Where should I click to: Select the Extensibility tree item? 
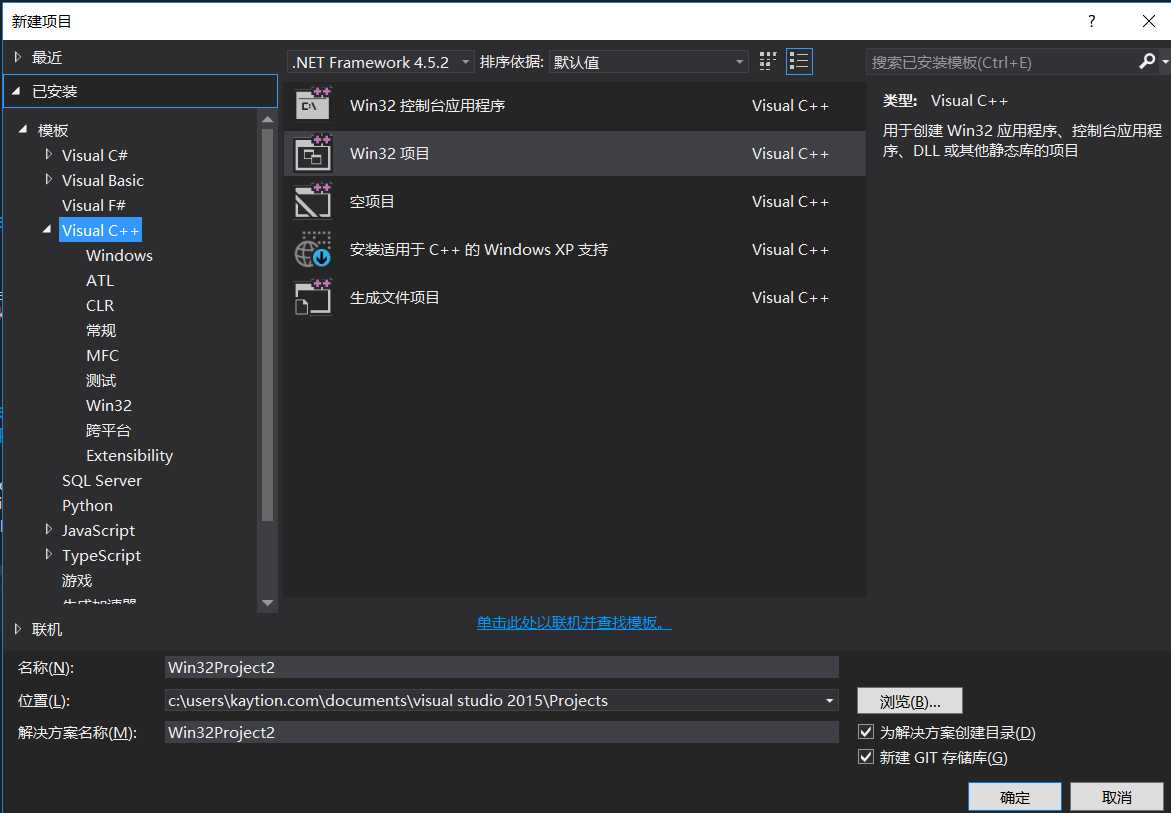tap(129, 455)
